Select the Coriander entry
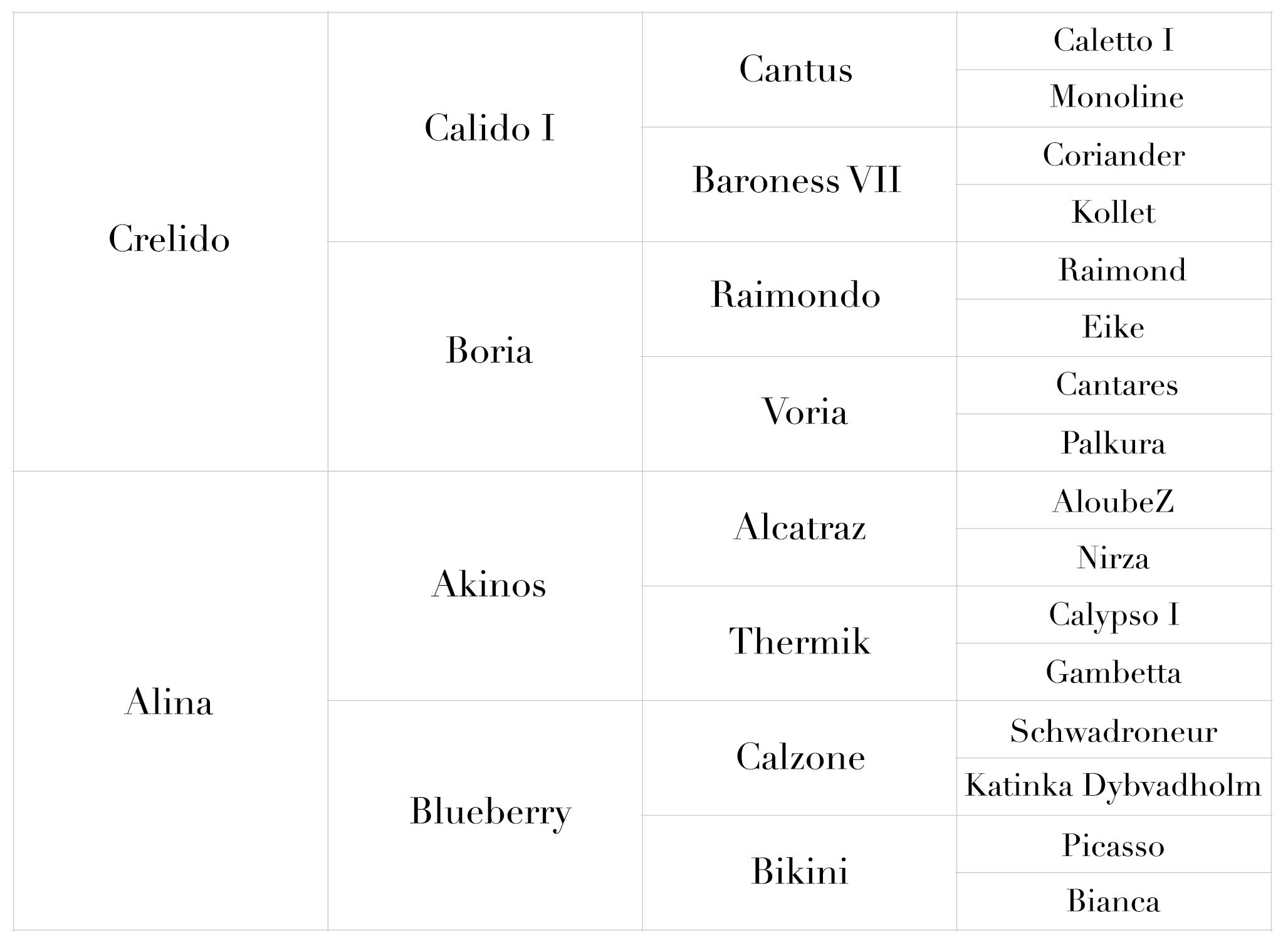Screen dimensions: 1288x950 pyautogui.click(x=1114, y=156)
